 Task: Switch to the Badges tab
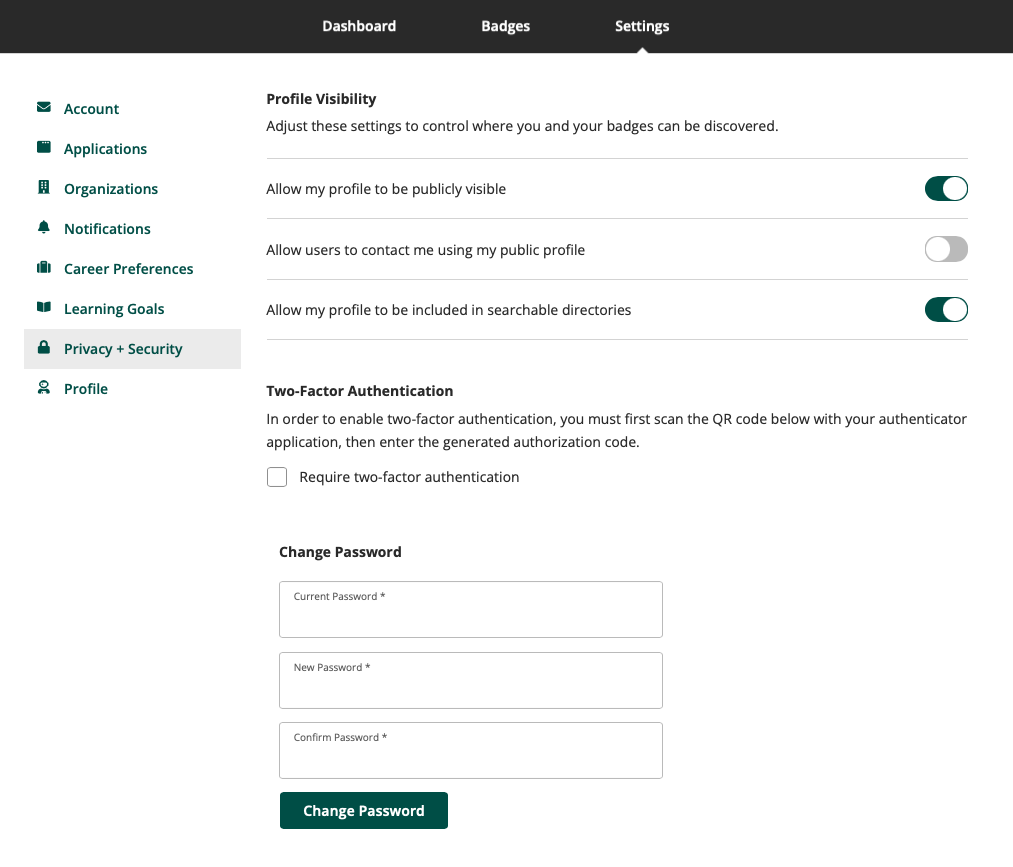(x=505, y=26)
